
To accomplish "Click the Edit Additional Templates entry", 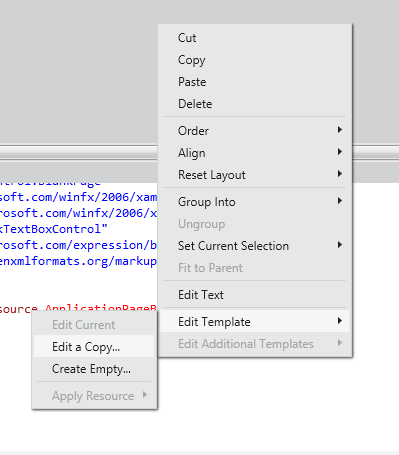I will click(255, 344).
